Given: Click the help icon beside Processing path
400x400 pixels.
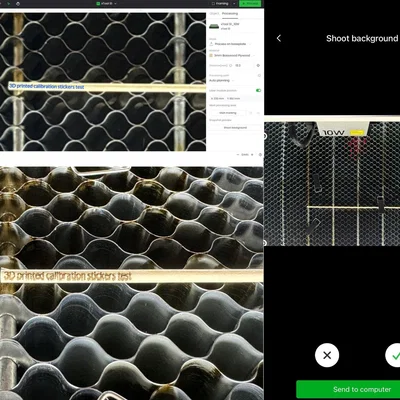Looking at the screenshot, I should coord(259,76).
